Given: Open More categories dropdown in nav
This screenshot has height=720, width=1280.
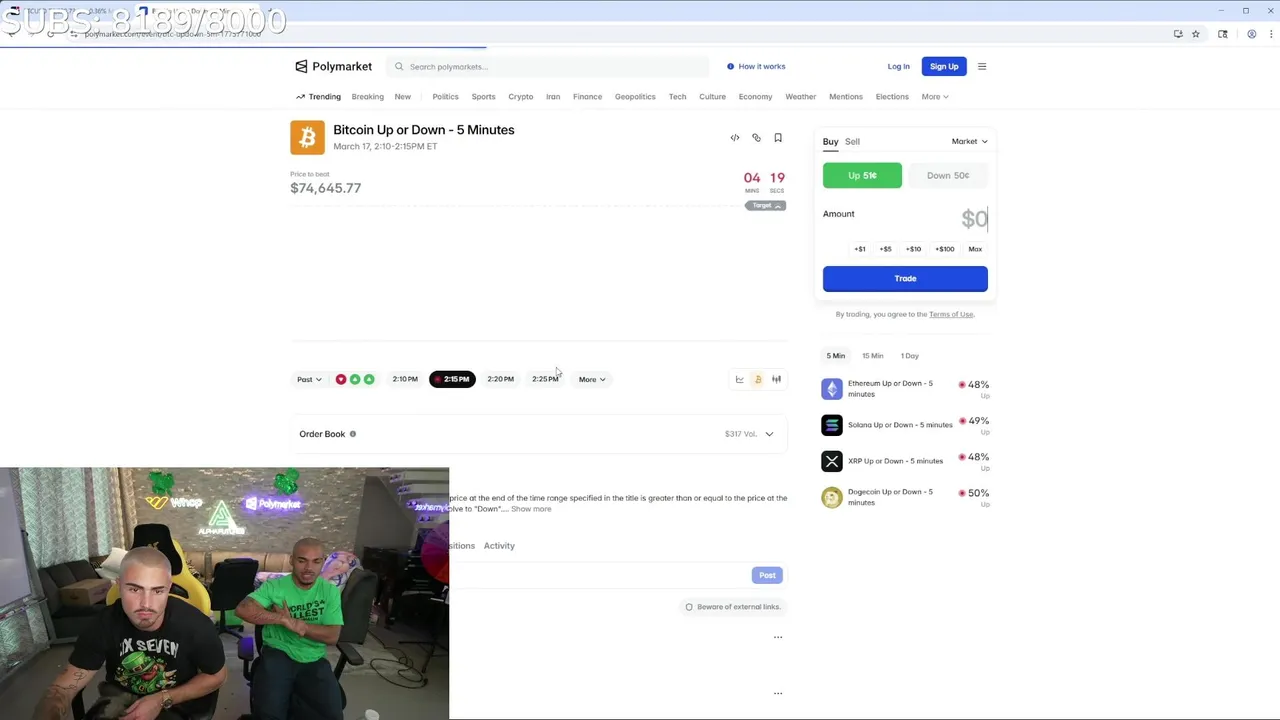Looking at the screenshot, I should click(x=935, y=97).
